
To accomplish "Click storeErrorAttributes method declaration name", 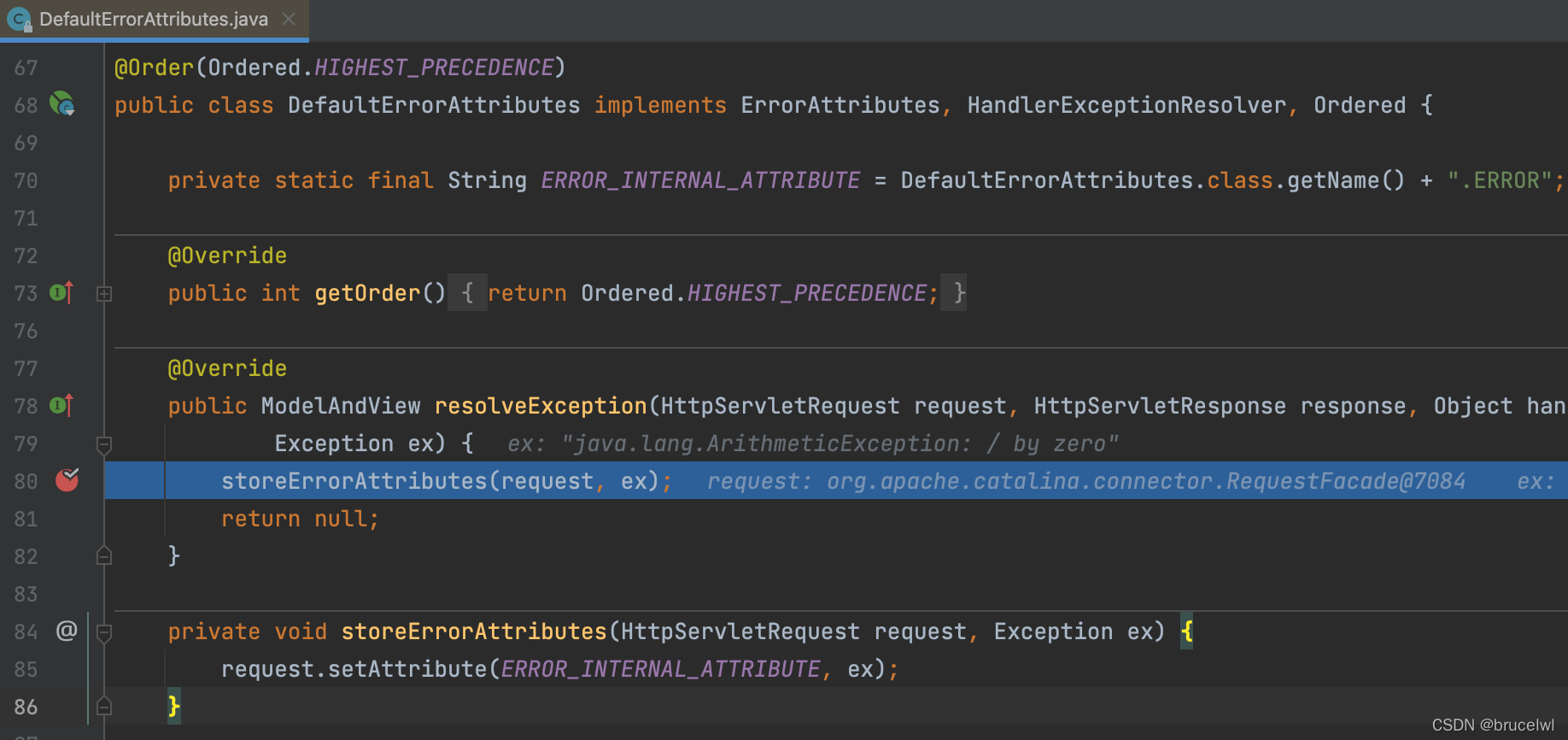I will coord(474,631).
